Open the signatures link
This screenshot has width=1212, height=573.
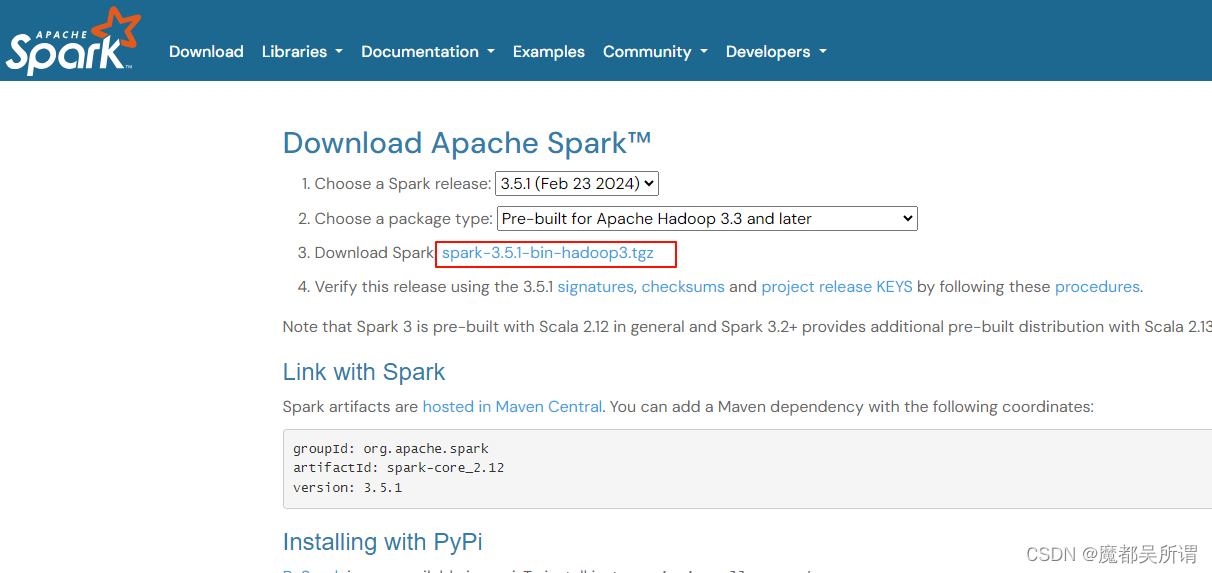[595, 287]
